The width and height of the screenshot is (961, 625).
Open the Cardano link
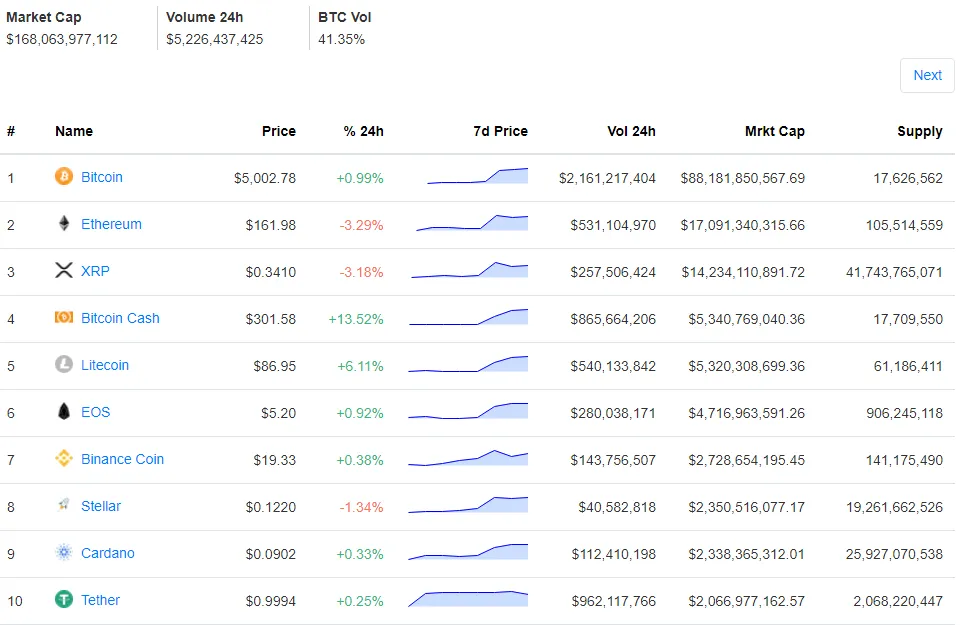point(108,553)
